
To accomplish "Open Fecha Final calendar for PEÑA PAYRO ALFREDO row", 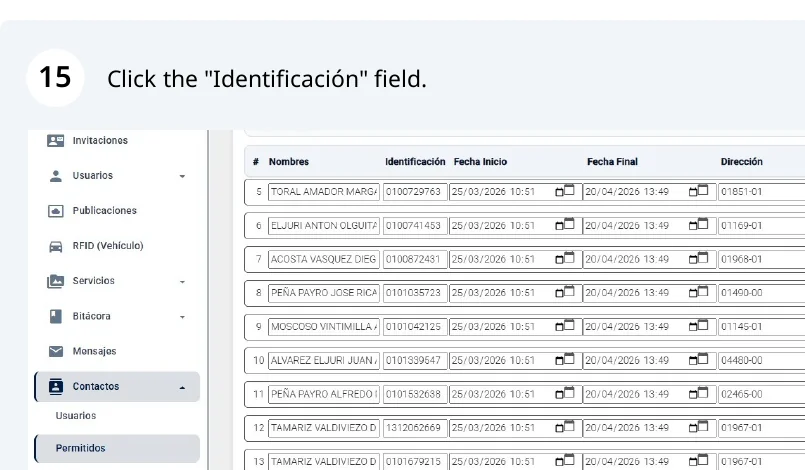I will click(x=698, y=393).
